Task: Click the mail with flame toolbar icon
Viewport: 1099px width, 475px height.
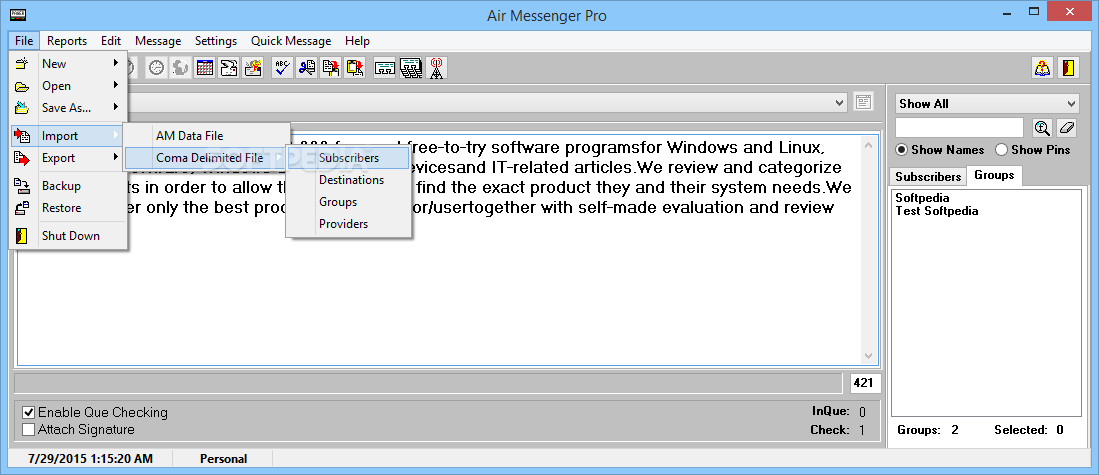Action: [x=252, y=68]
